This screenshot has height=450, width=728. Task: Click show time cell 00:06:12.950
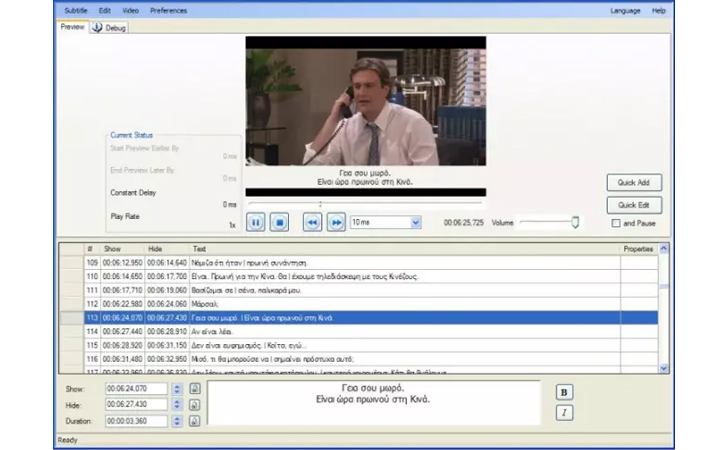122,263
